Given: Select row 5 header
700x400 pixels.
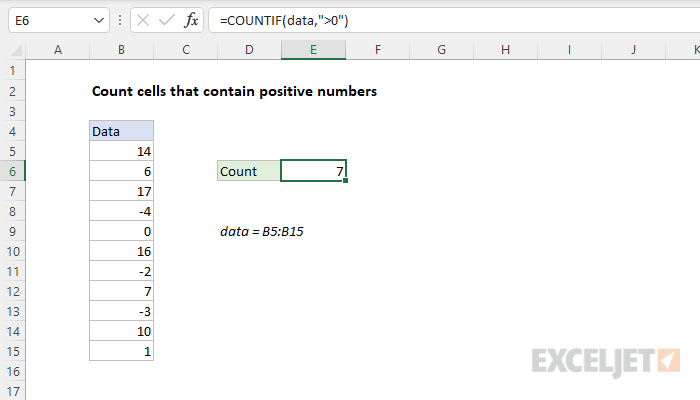Looking at the screenshot, I should click(x=12, y=151).
